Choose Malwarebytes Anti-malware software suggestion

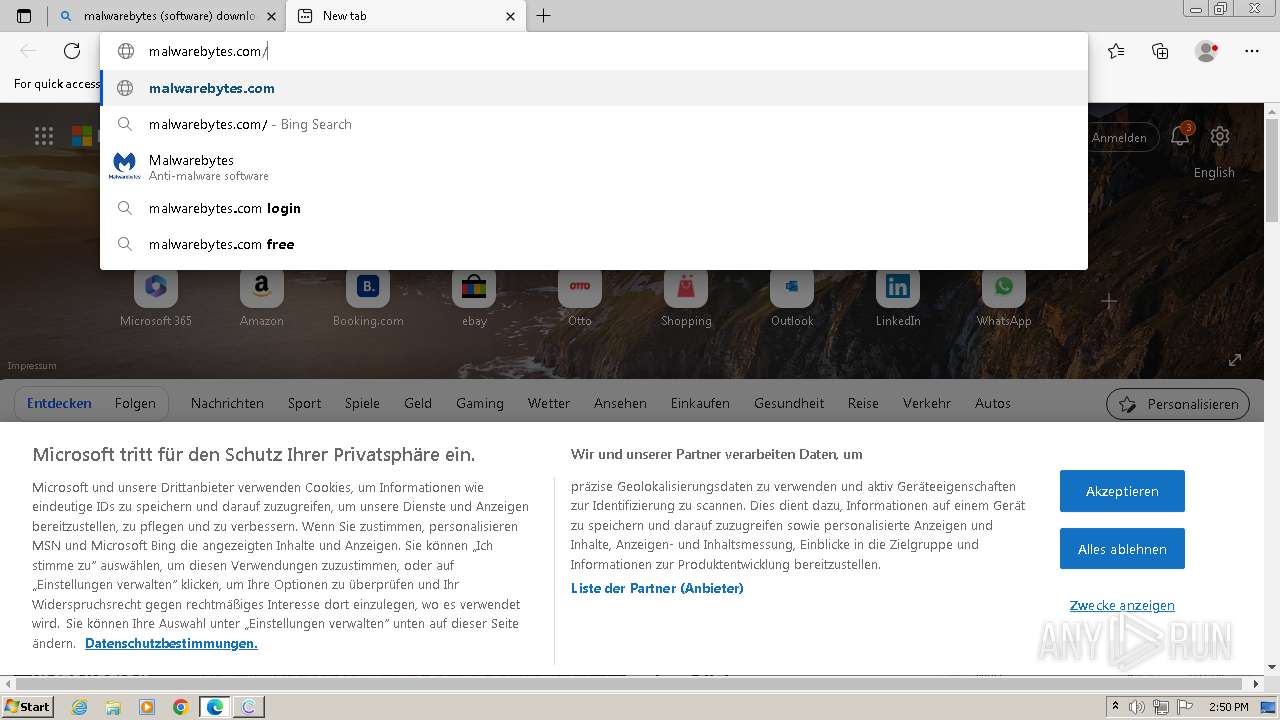[594, 166]
